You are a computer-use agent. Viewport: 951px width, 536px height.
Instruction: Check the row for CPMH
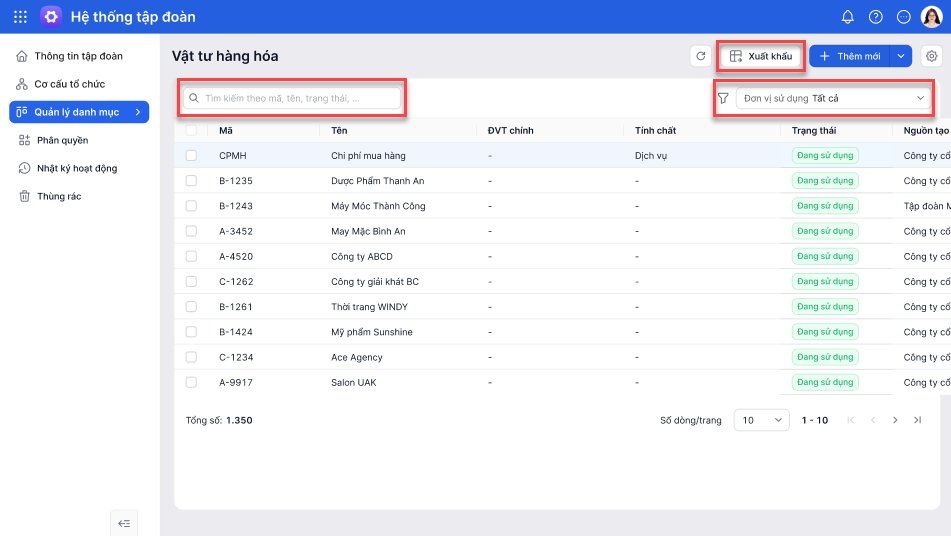click(x=191, y=156)
